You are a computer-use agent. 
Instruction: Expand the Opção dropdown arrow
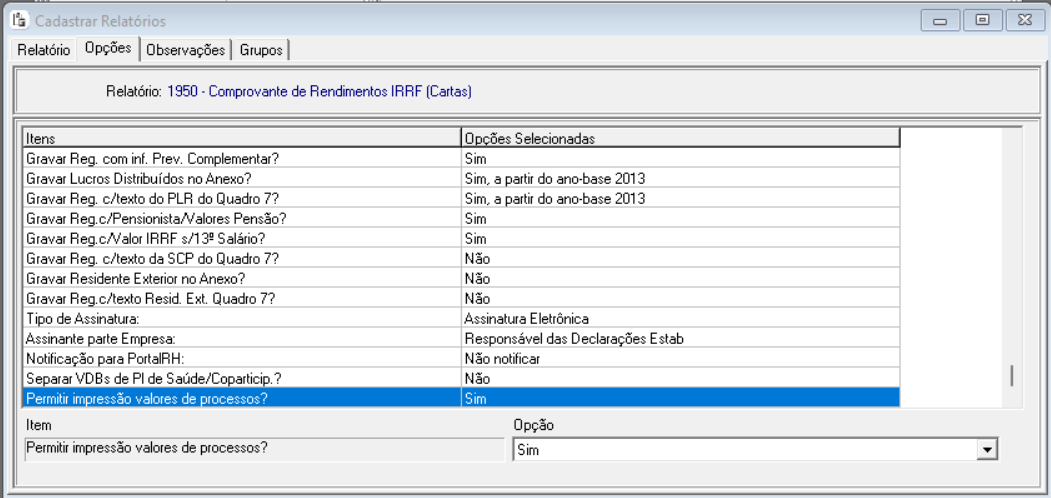pyautogui.click(x=988, y=451)
